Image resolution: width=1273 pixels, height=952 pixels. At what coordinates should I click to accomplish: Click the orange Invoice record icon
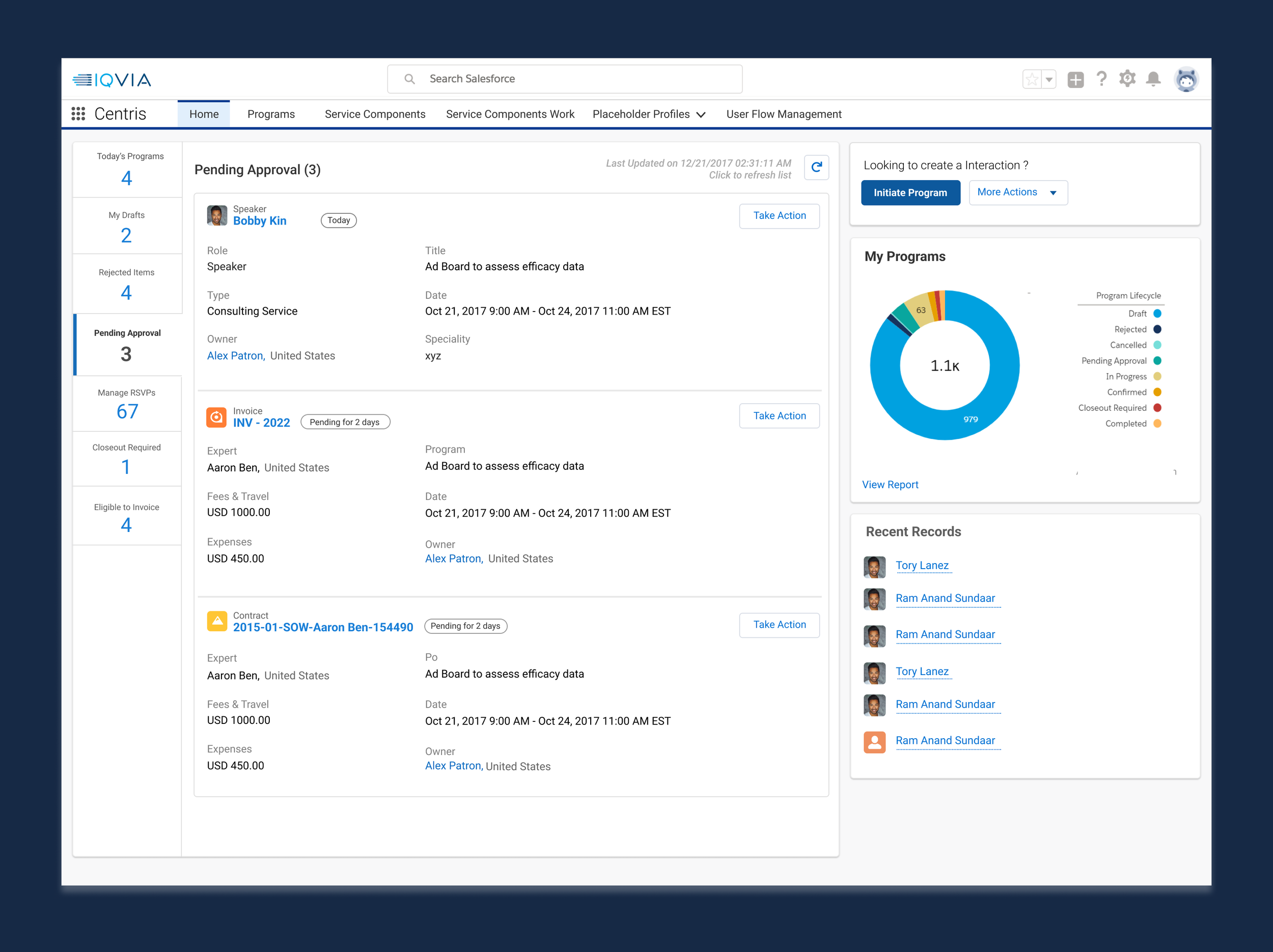point(216,417)
